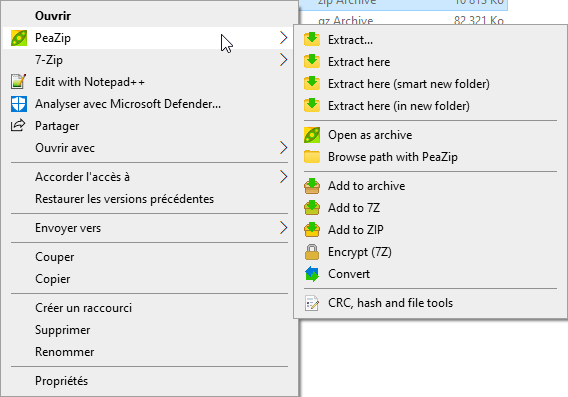Viewport: 568px width, 397px height.
Task: Select Extract here (smart new folder)
Action: tap(430, 84)
